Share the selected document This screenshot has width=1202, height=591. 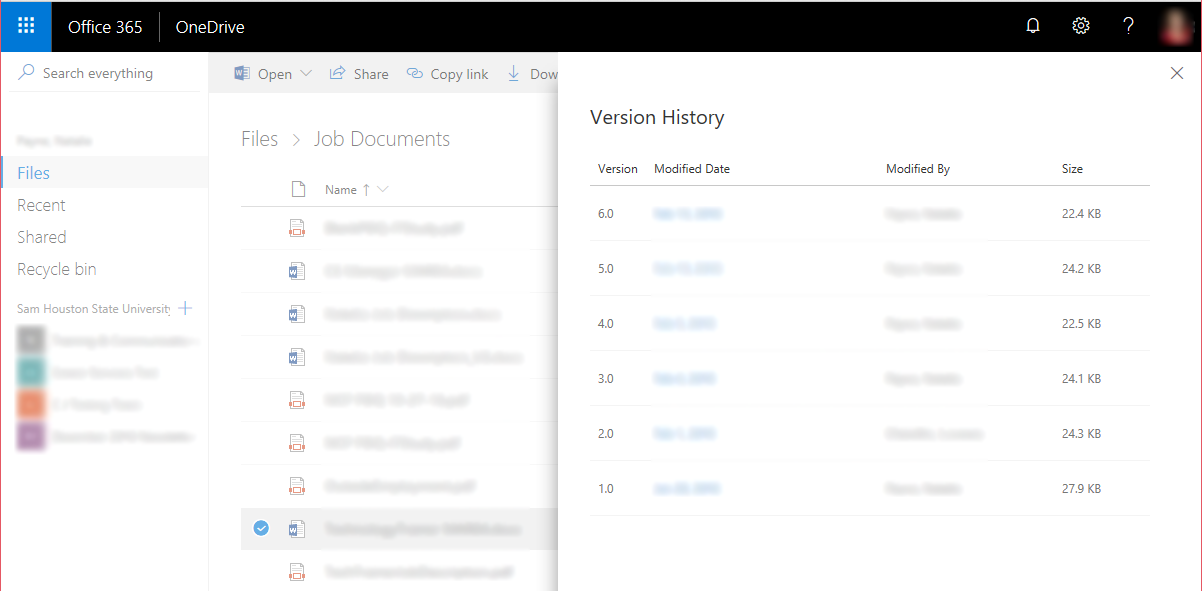click(x=358, y=73)
